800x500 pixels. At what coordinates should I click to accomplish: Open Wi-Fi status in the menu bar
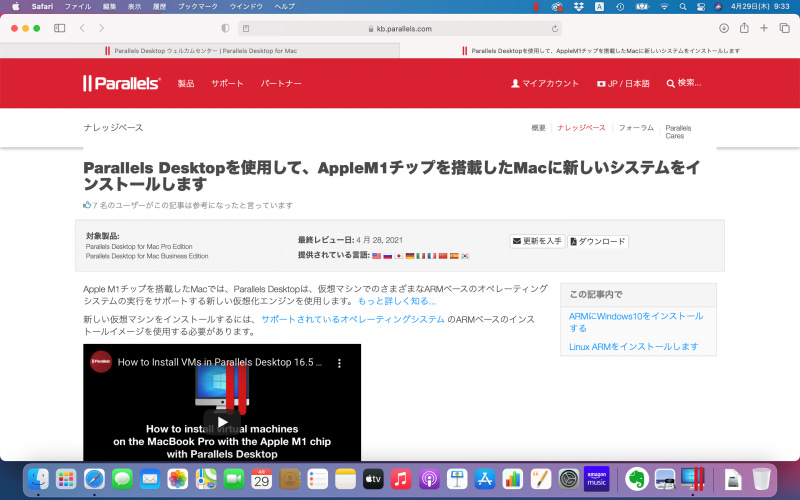click(x=664, y=7)
